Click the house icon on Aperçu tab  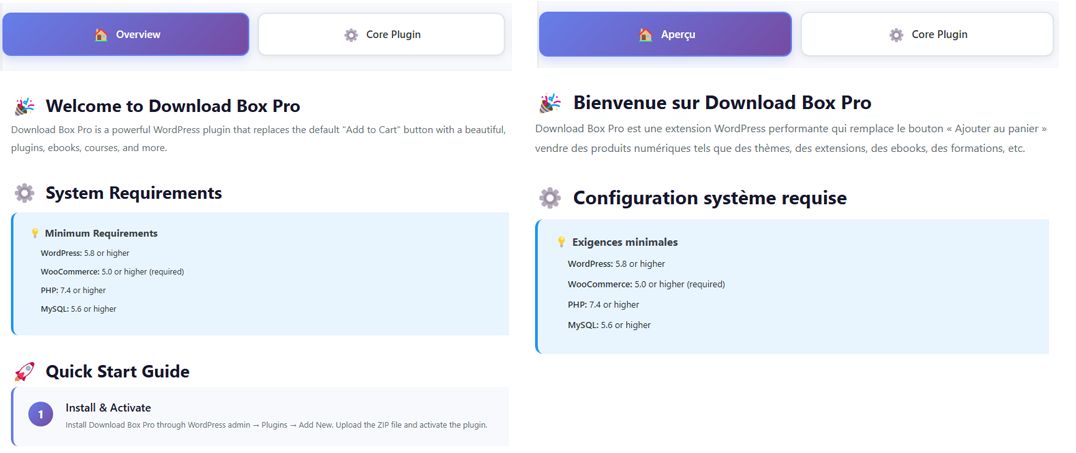pyautogui.click(x=645, y=35)
